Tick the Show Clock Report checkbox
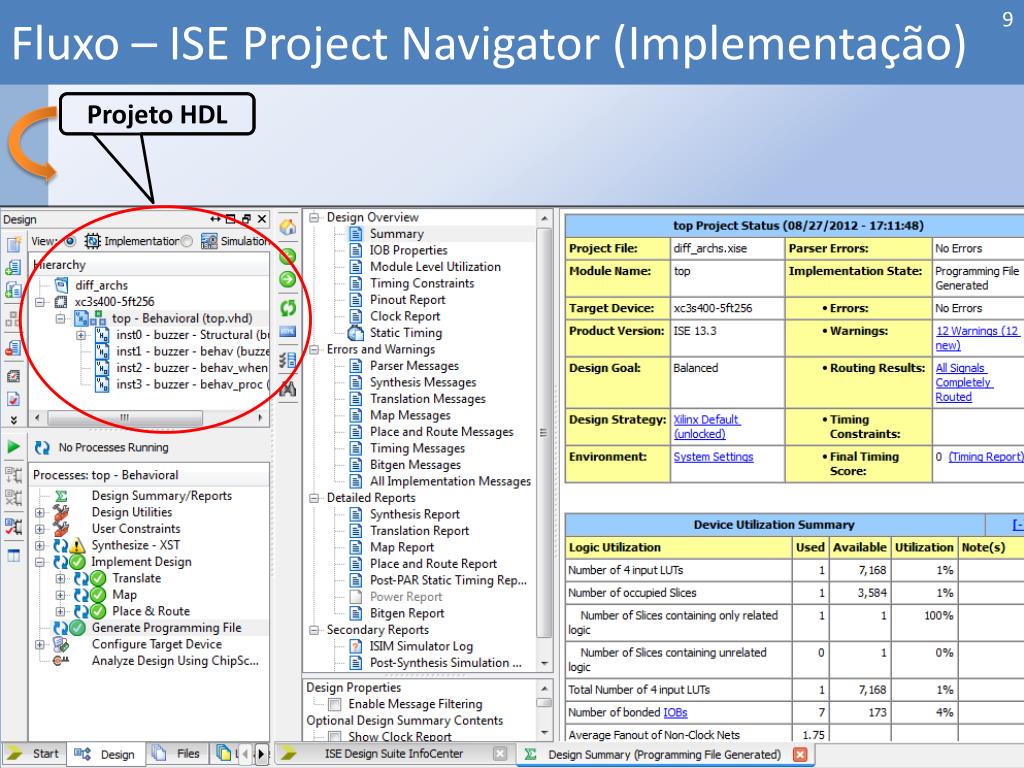1024x768 pixels. tap(335, 737)
